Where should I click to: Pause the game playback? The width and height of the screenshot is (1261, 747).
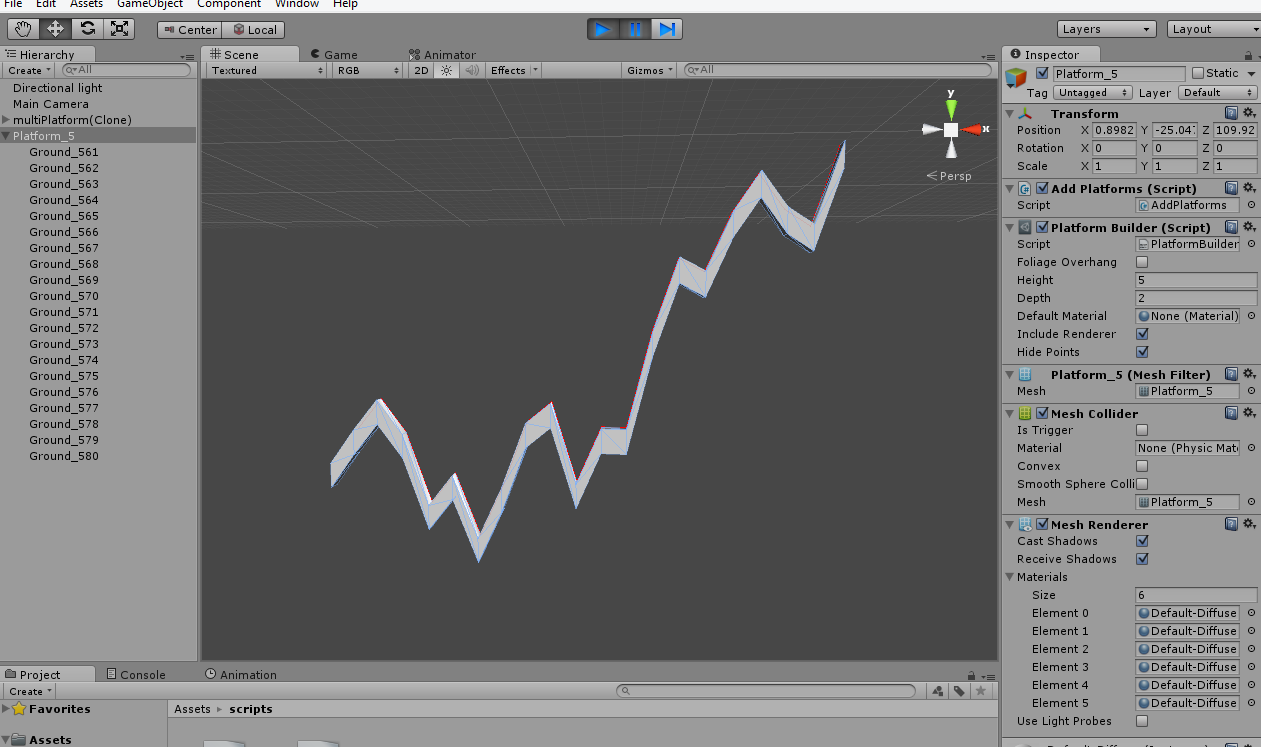(x=635, y=29)
